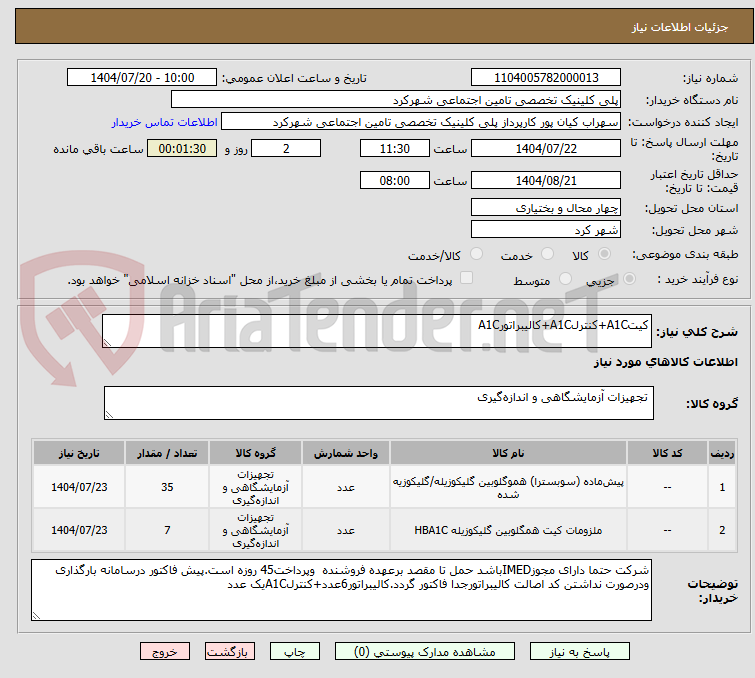Click the بازگشت back button
755x678 pixels.
point(230,652)
